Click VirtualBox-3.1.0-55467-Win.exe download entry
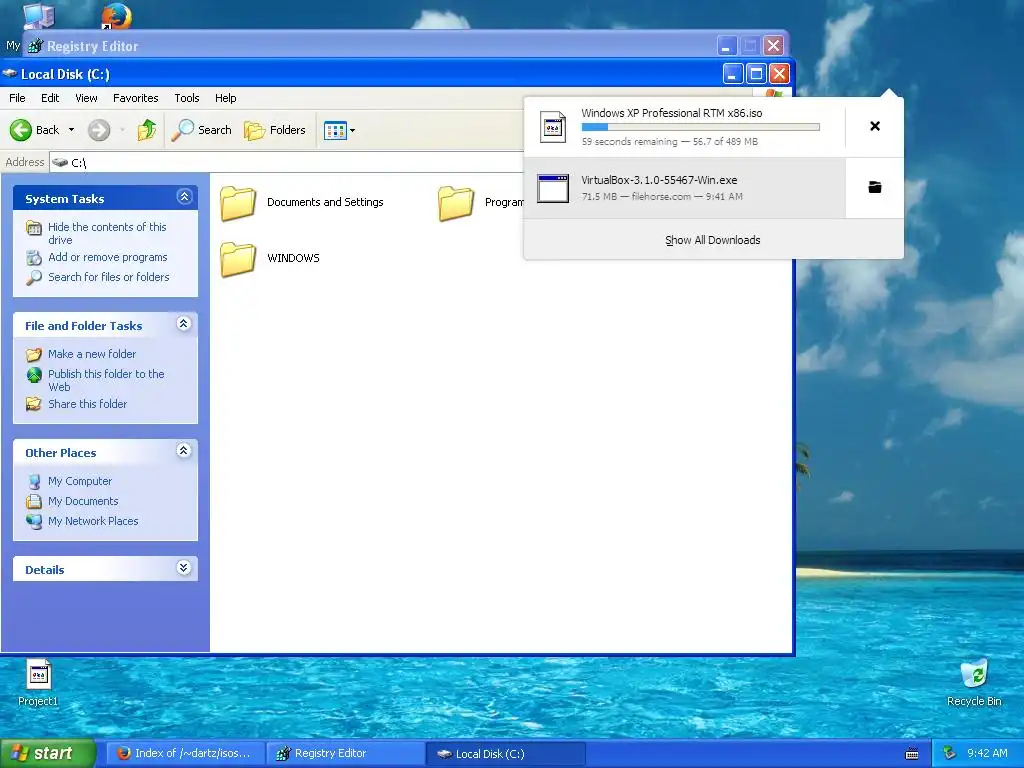 pyautogui.click(x=684, y=187)
